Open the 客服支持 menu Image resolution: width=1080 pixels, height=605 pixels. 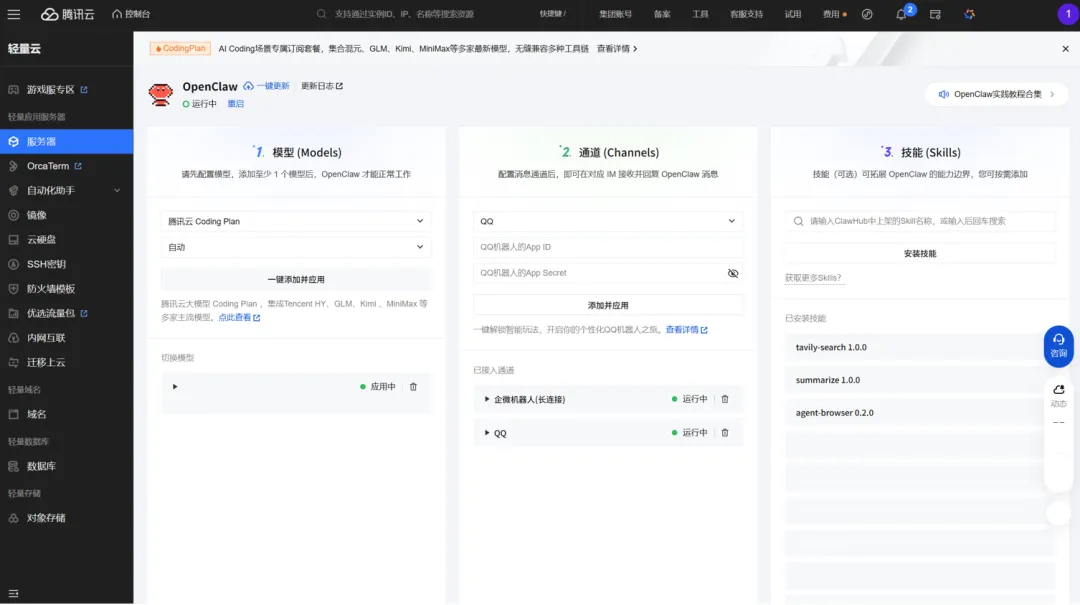746,14
